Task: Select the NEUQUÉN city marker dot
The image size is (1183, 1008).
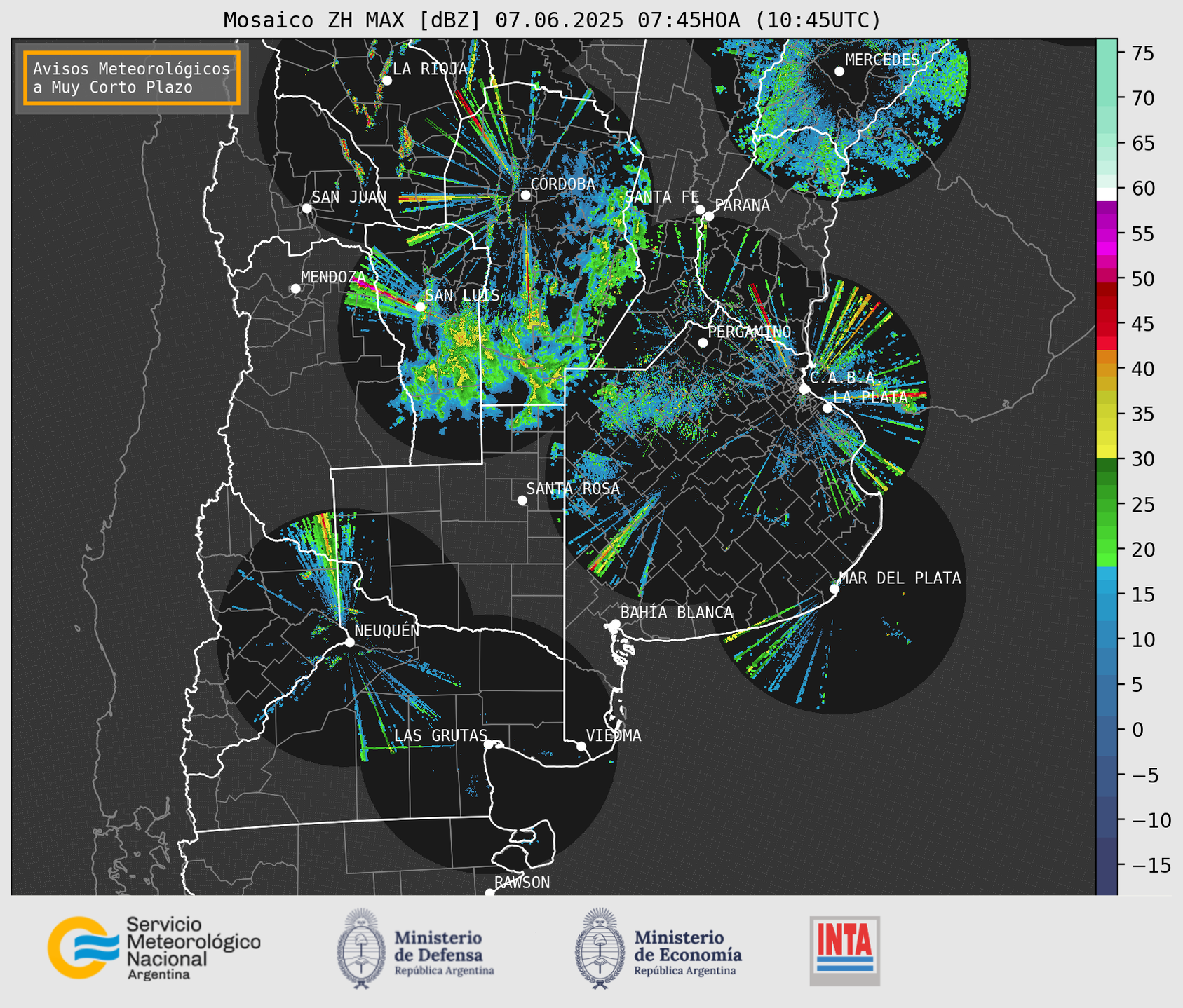Action: tap(349, 642)
